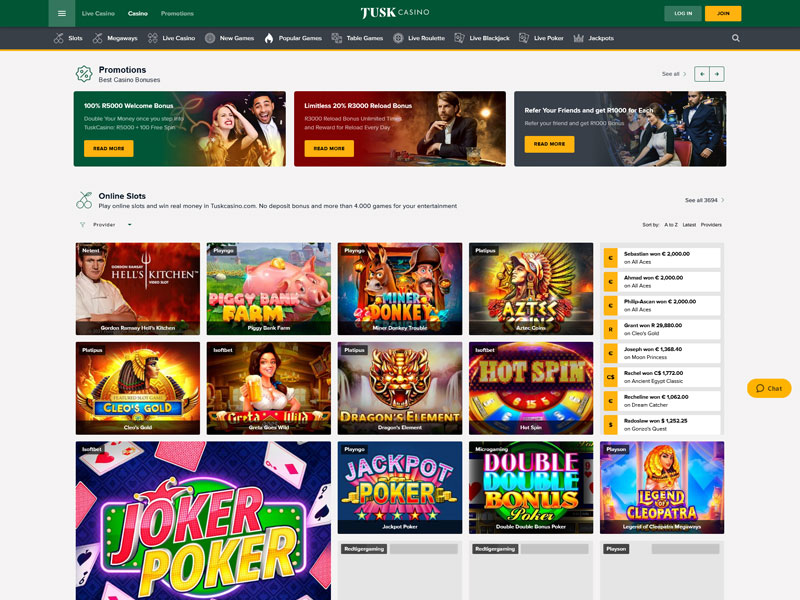Click the Table Games icon
The height and width of the screenshot is (600, 800).
(x=337, y=38)
